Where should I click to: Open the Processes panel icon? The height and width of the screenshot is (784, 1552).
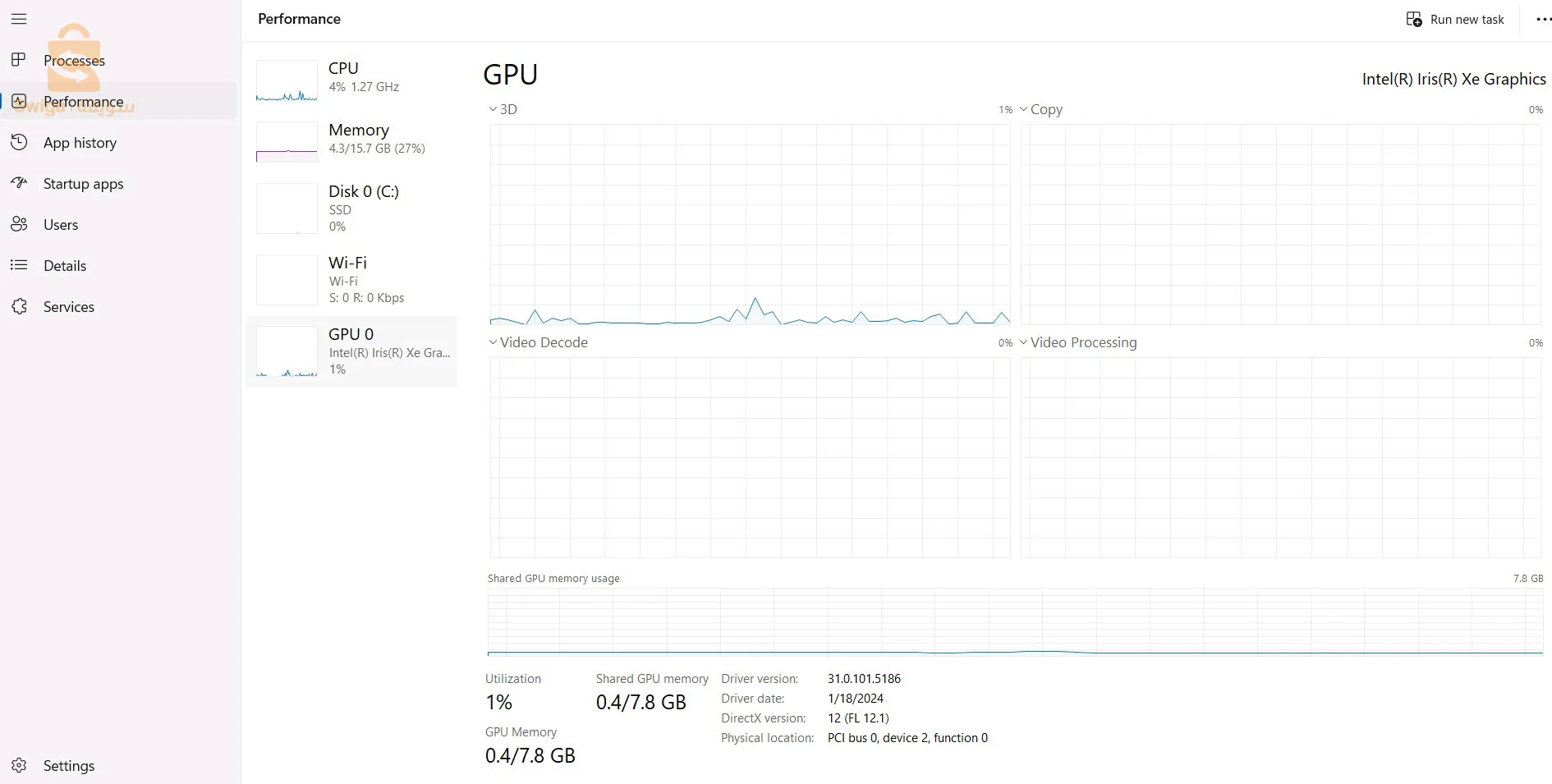[x=19, y=60]
